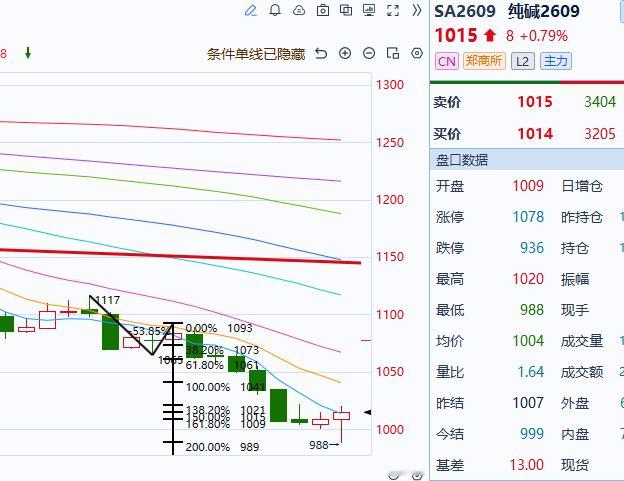Expand more toolbar options double chevron
This screenshot has width=624, height=481.
[x=417, y=10]
